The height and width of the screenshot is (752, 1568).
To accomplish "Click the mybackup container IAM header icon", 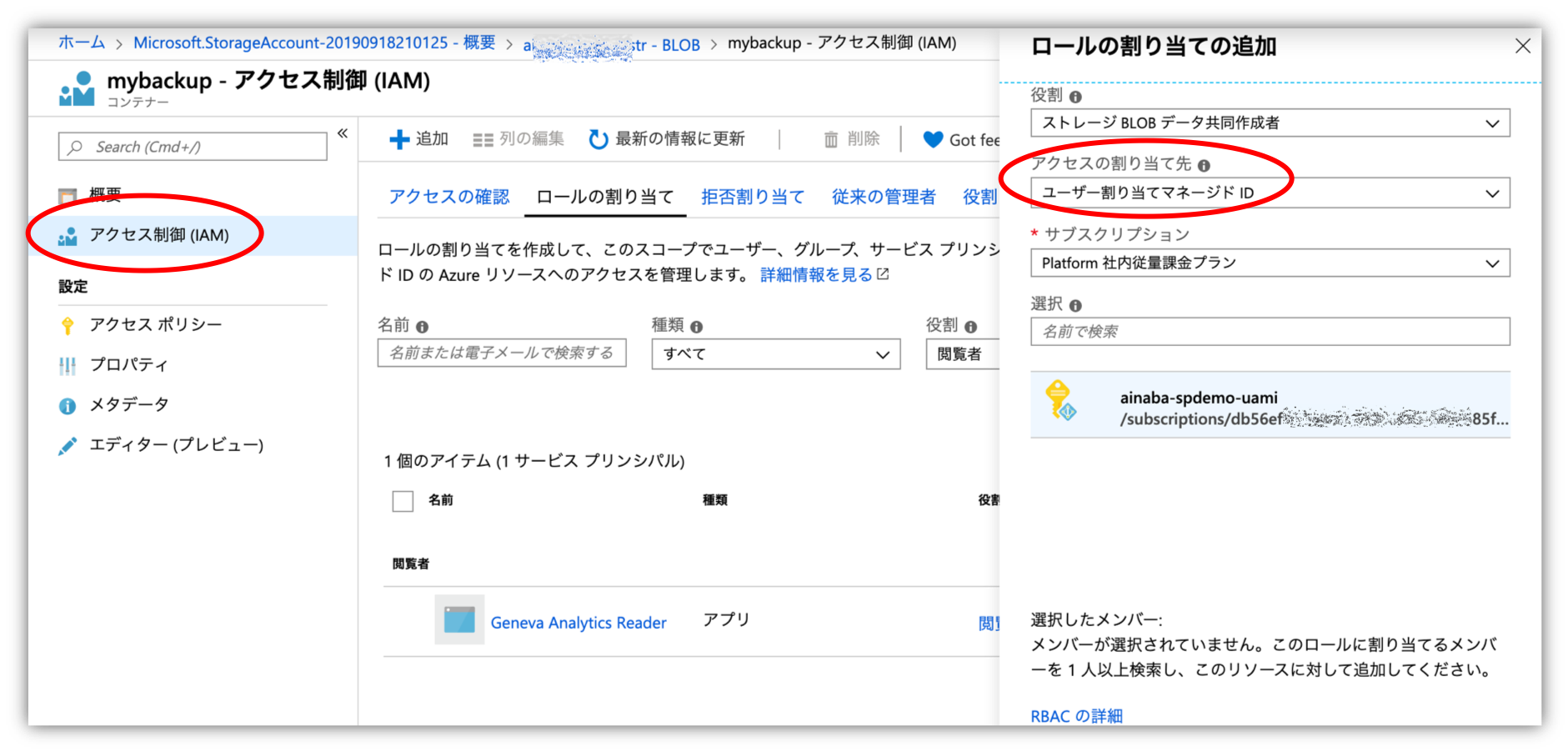I will pos(77,88).
